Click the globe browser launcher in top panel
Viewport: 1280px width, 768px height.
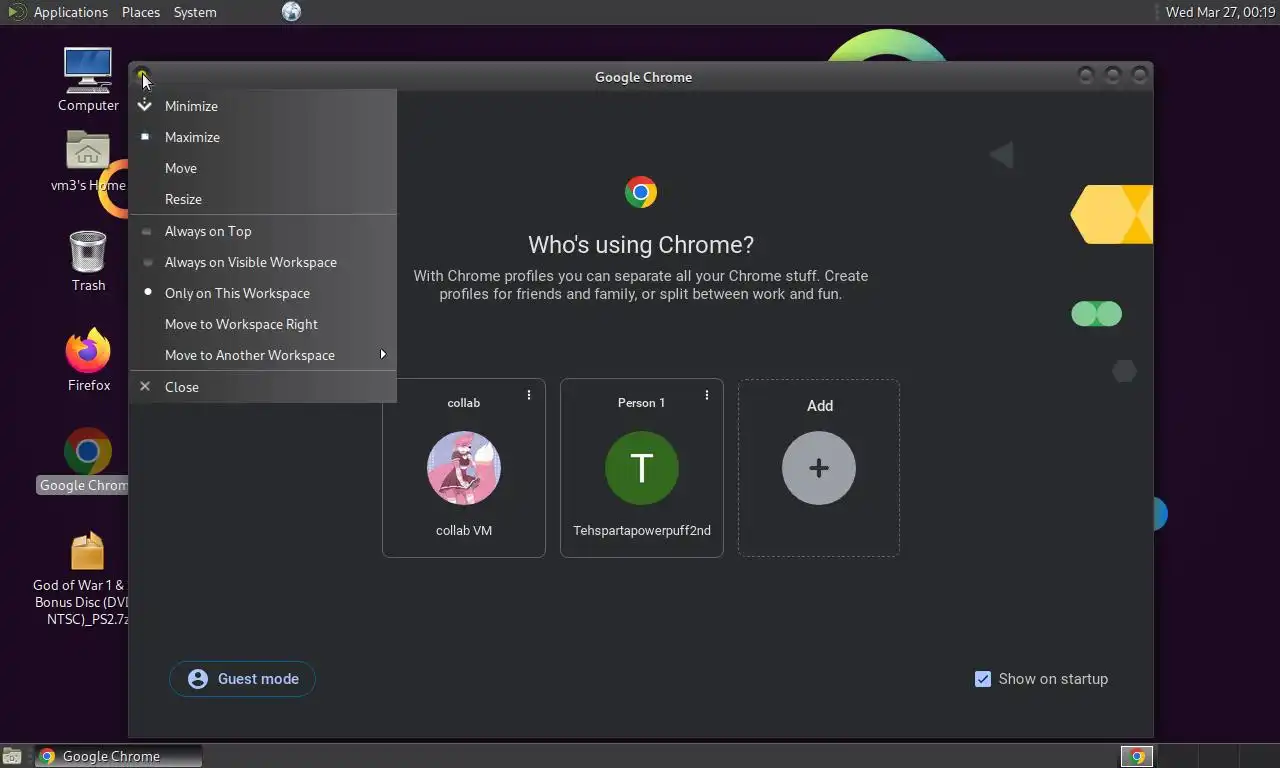click(291, 12)
